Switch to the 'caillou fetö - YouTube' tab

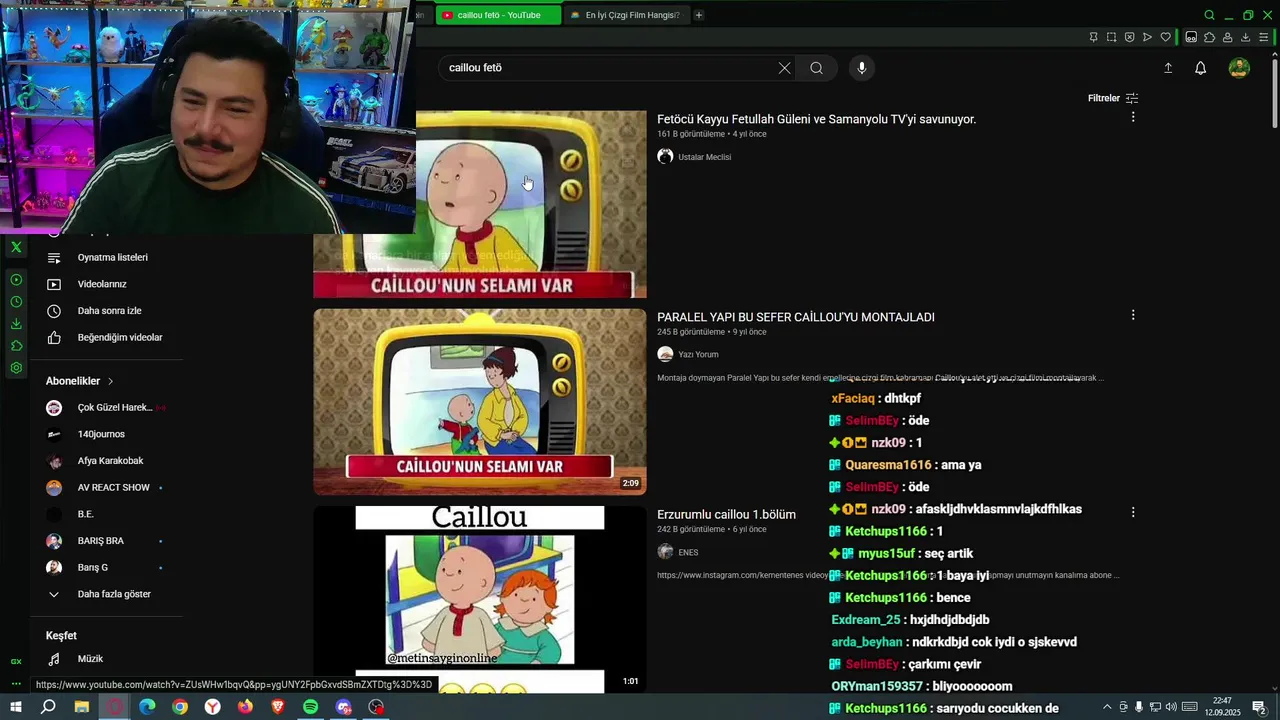(497, 15)
